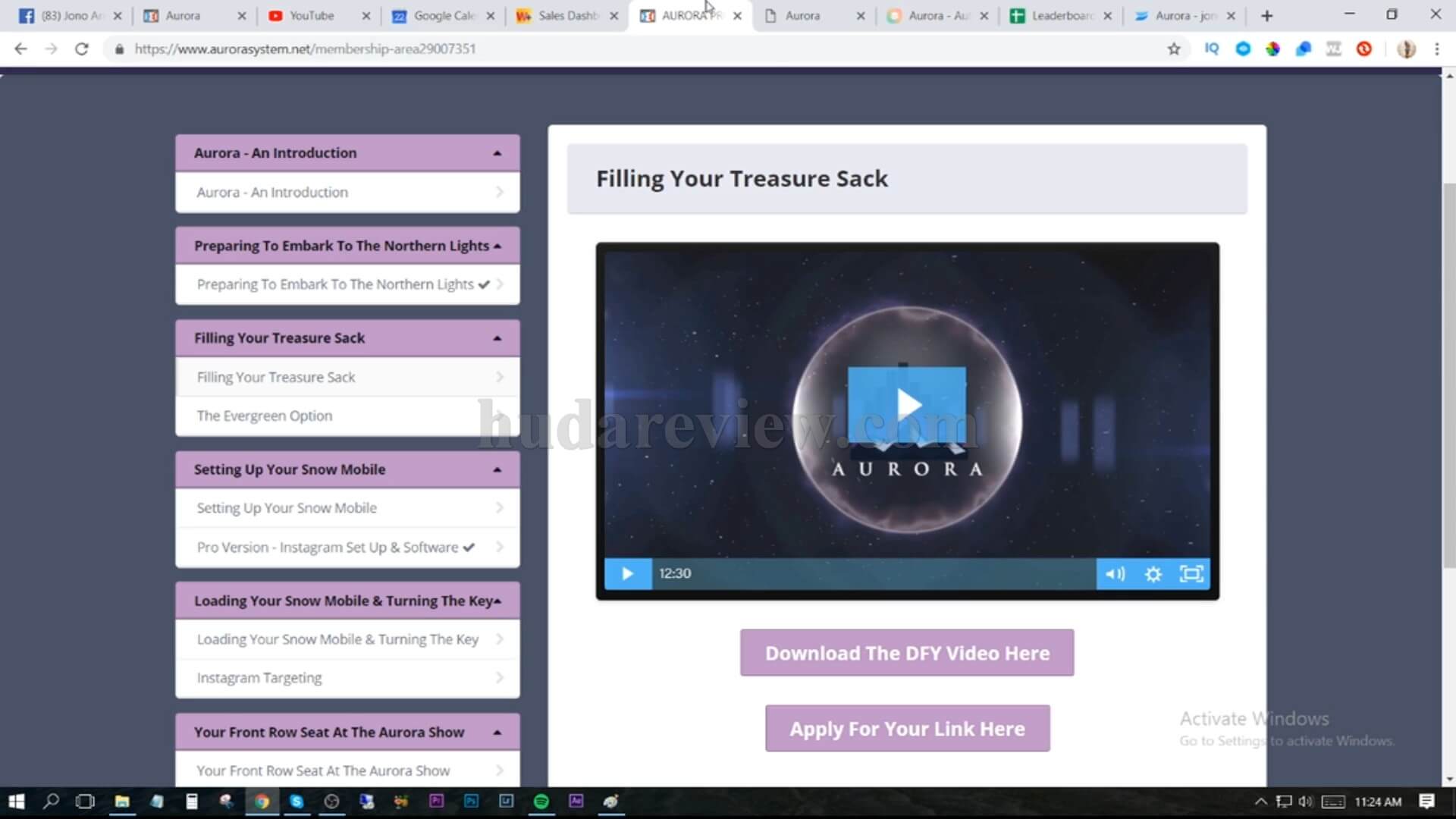Download The DFY Video Here button
The width and height of the screenshot is (1456, 819).
tap(907, 653)
